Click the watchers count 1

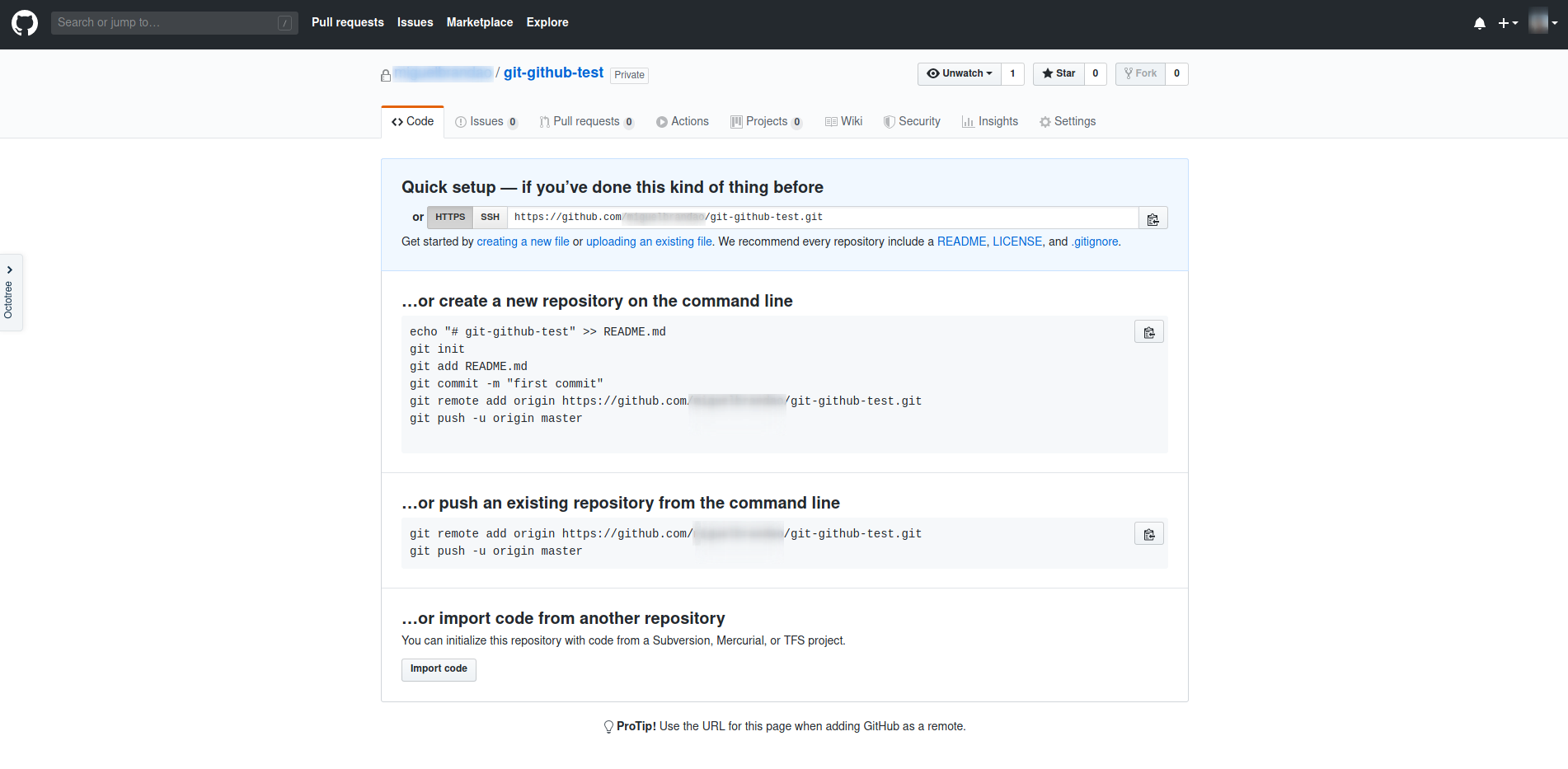[1012, 73]
